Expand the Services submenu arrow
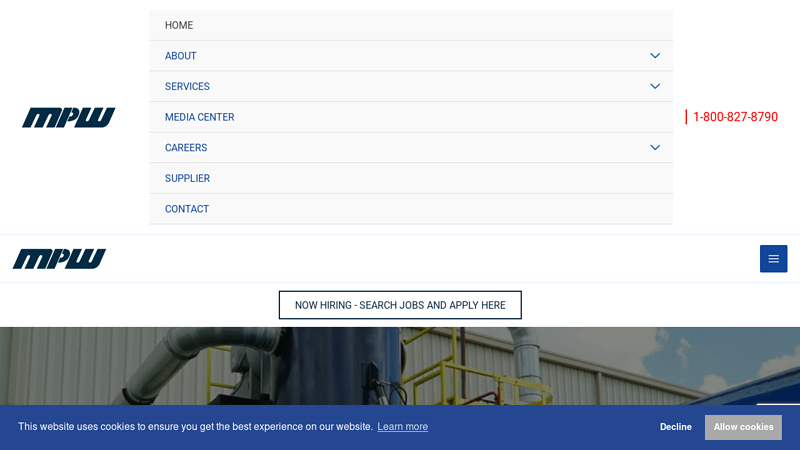This screenshot has height=450, width=800. 655,87
